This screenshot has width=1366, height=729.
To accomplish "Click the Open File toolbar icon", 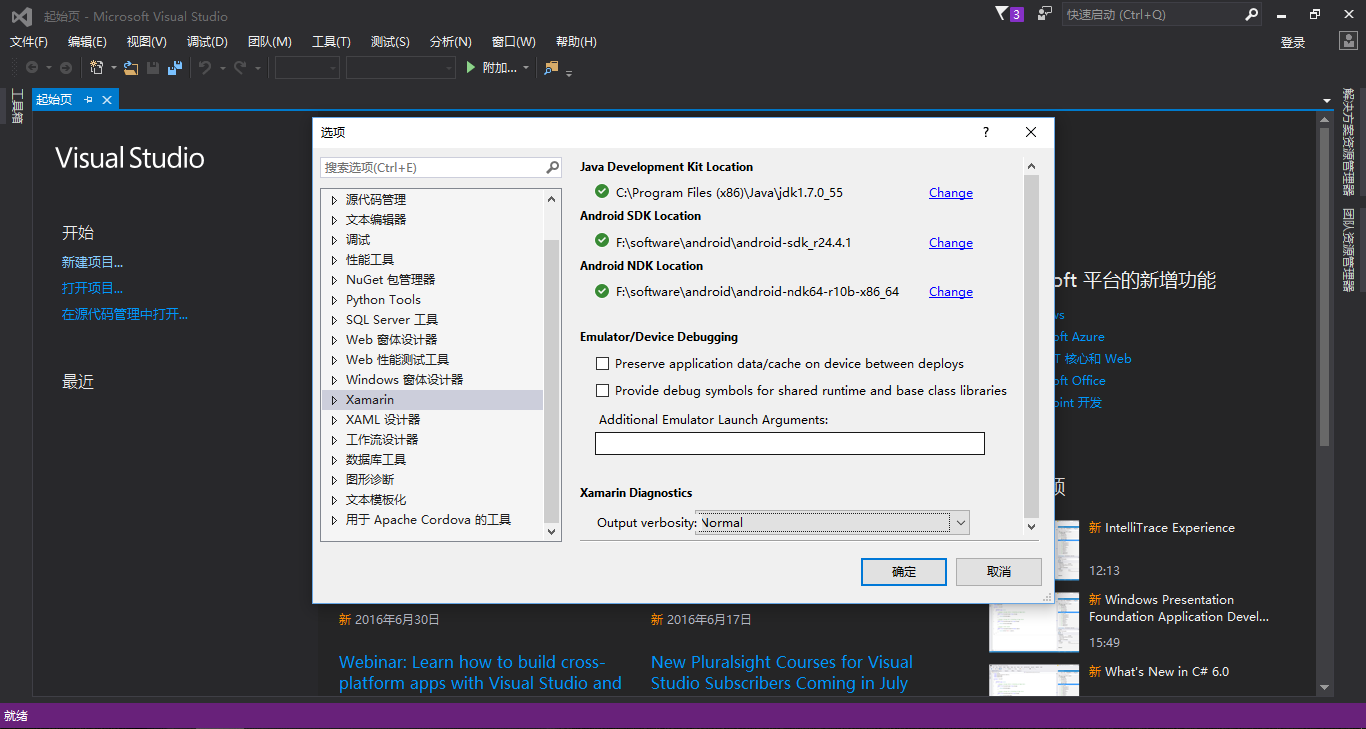I will point(131,68).
